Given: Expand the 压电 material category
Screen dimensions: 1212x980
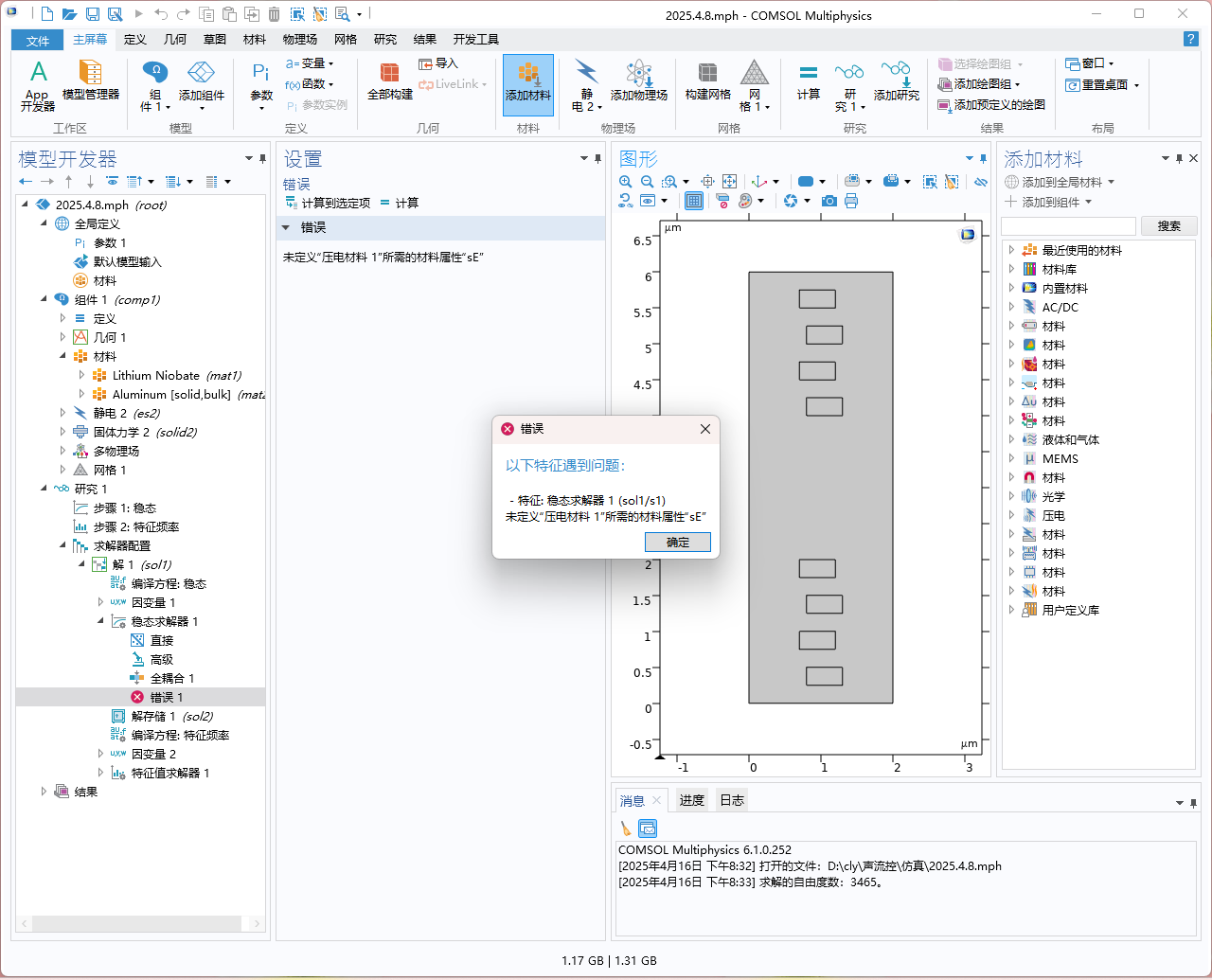Looking at the screenshot, I should 1011,515.
